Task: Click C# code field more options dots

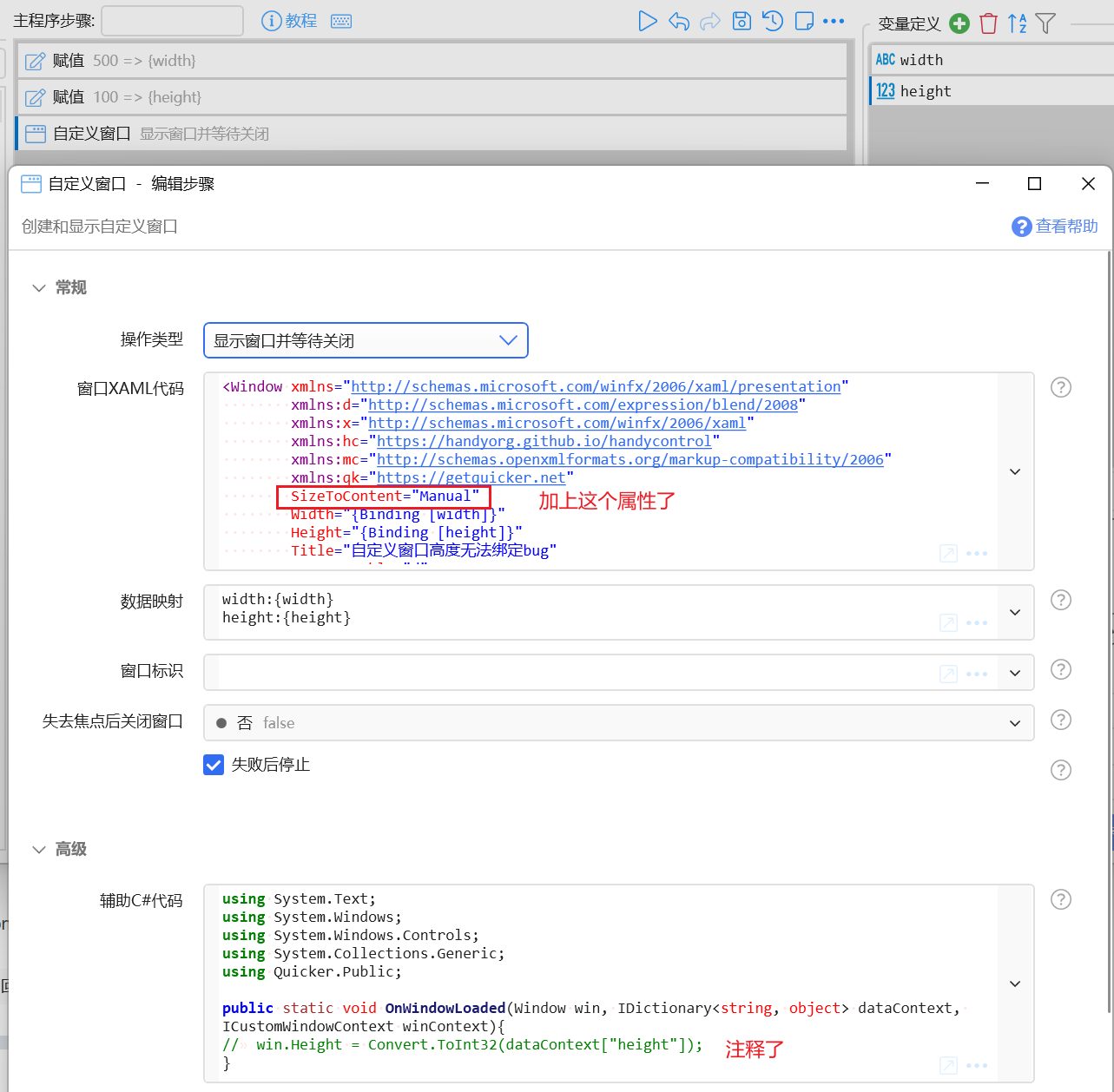Action: coord(977,1065)
